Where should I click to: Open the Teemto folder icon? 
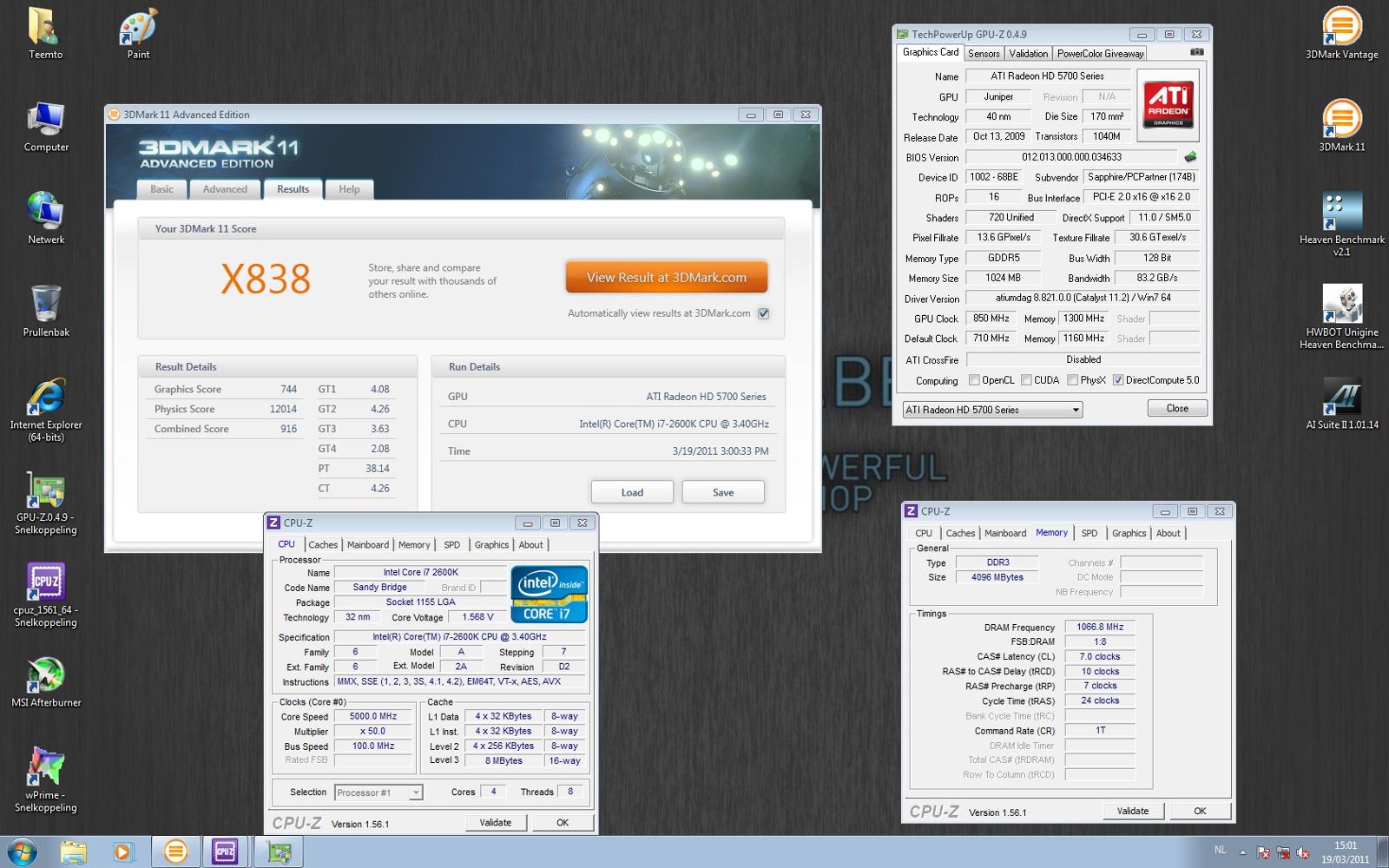pyautogui.click(x=45, y=34)
